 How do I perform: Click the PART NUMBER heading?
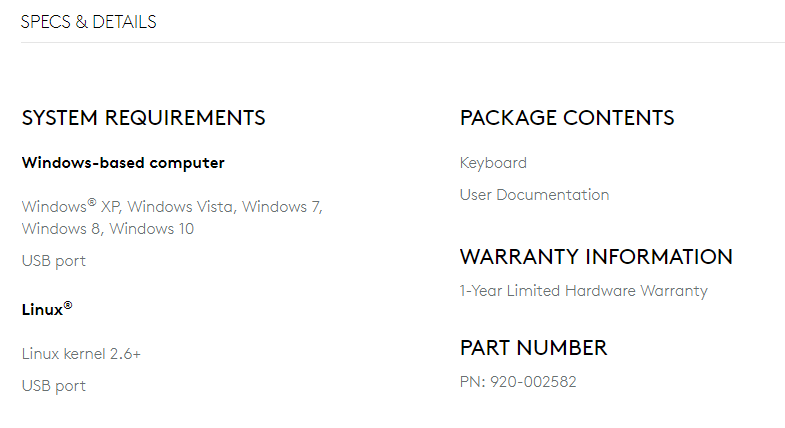(533, 348)
